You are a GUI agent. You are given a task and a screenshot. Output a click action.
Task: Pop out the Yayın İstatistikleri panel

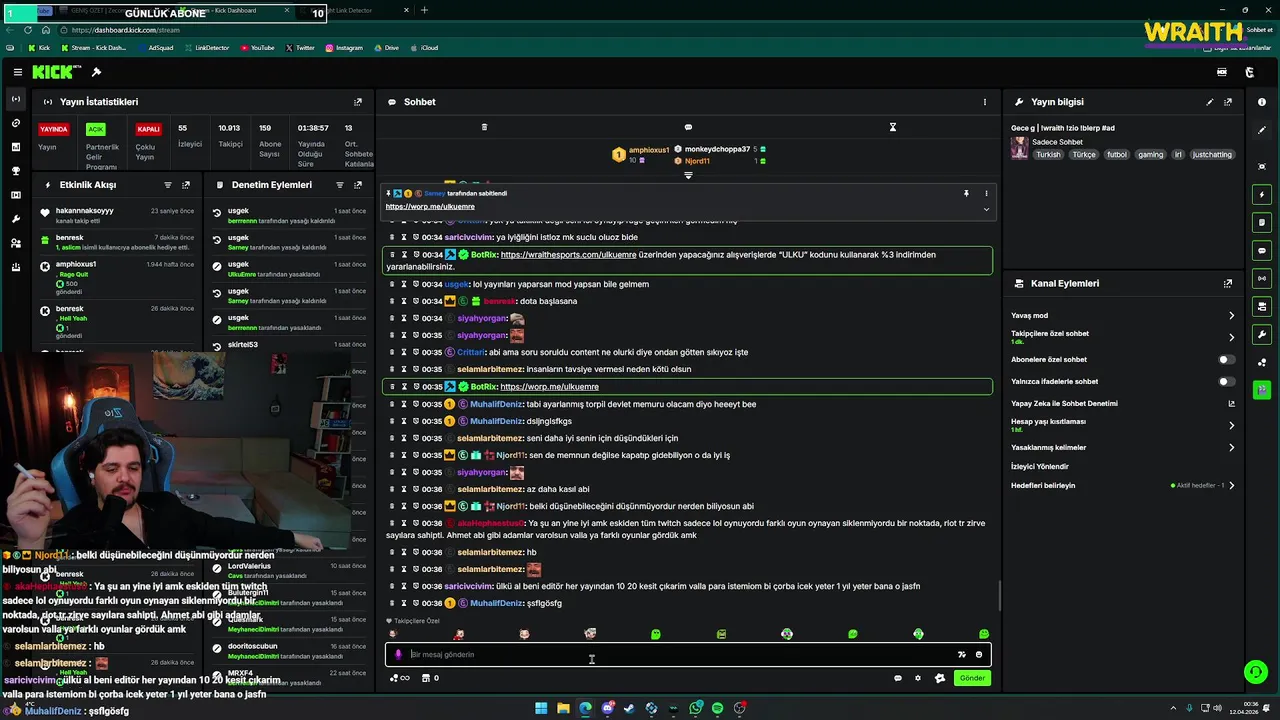tap(358, 102)
